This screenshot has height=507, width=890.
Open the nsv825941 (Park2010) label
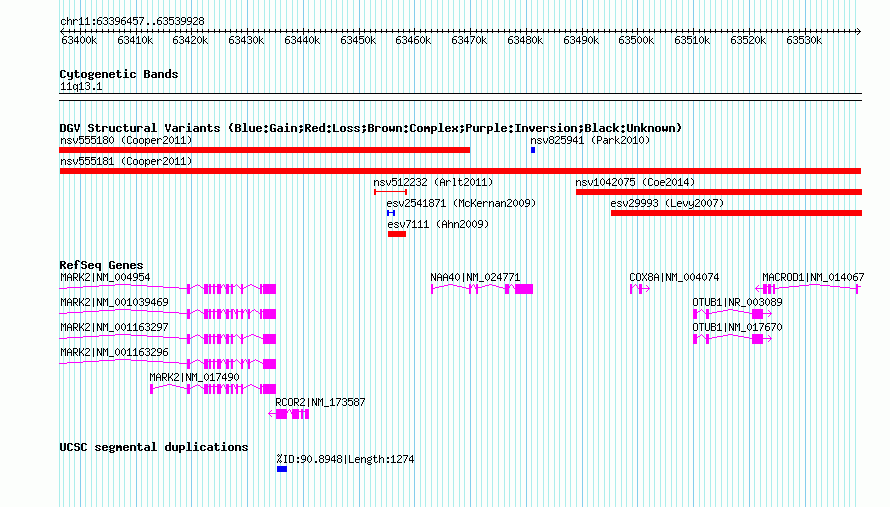590,140
